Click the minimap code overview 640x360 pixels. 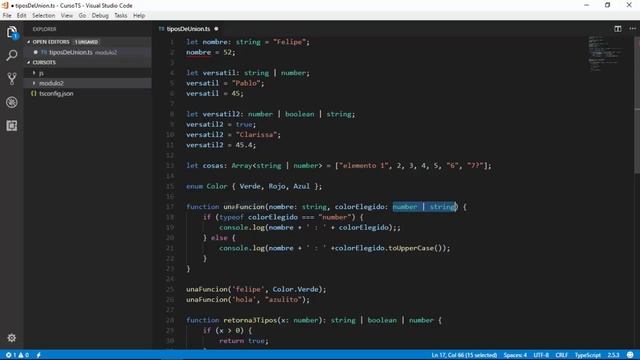click(605, 54)
